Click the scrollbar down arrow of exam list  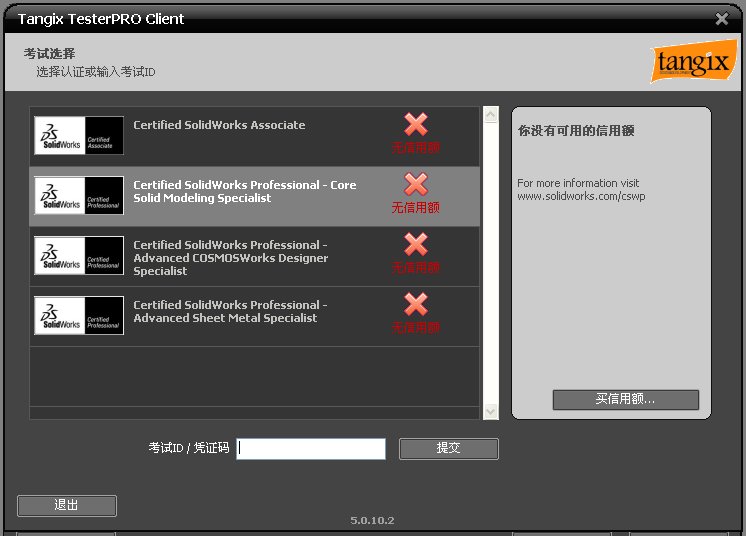(x=491, y=411)
